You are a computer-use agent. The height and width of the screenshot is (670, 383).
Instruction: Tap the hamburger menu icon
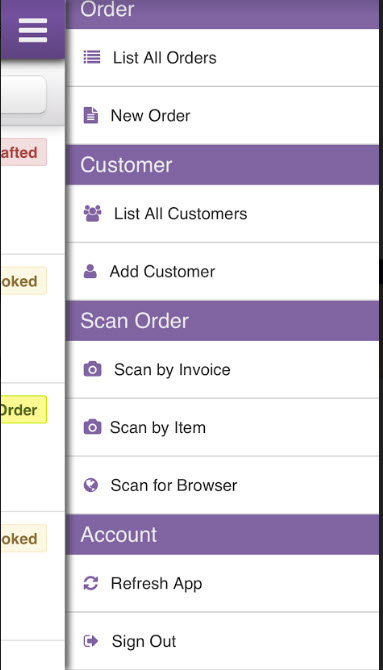point(33,30)
